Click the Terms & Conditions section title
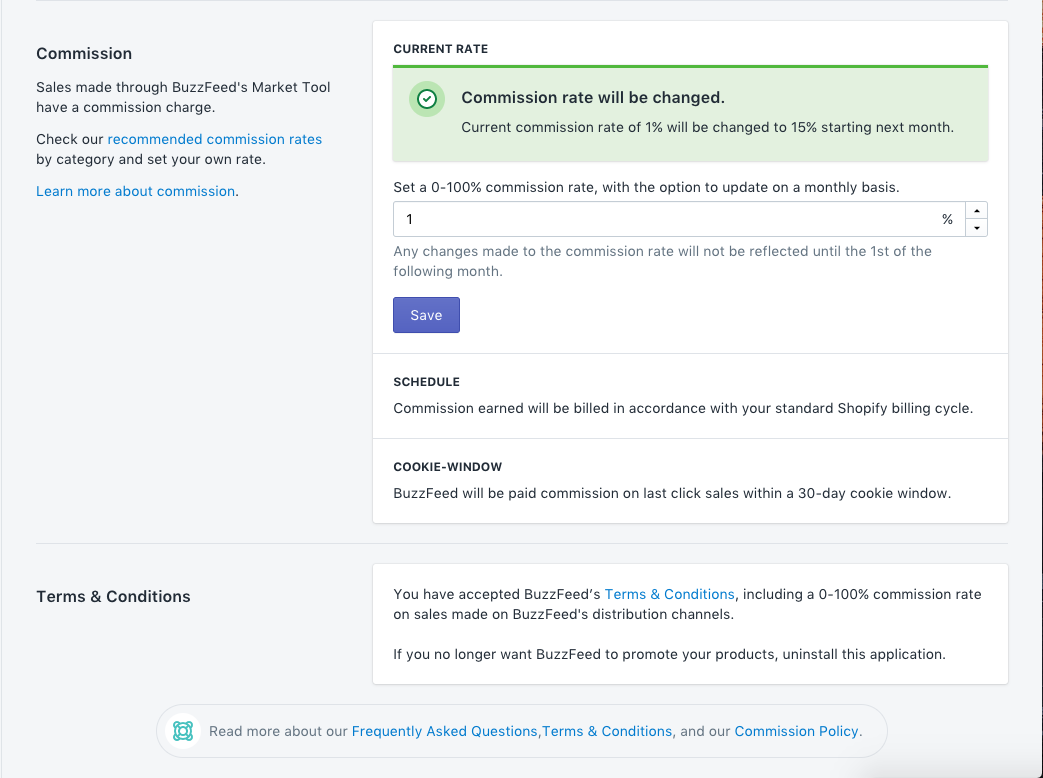The image size is (1043, 778). (x=113, y=596)
